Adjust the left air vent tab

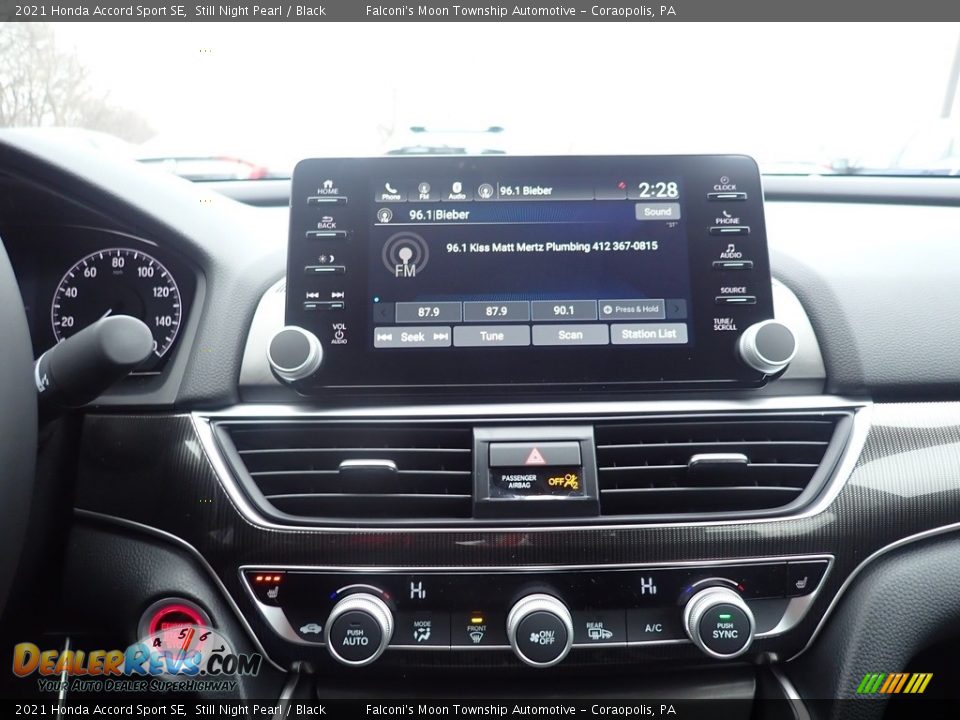click(368, 467)
